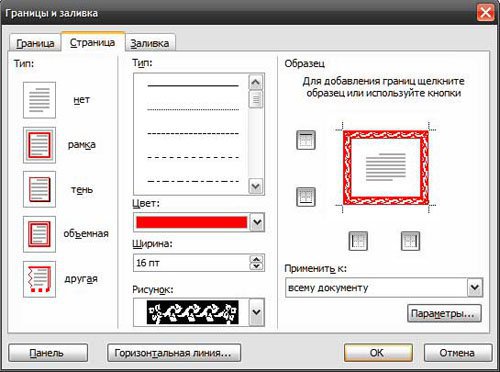This screenshot has height=372, width=500.
Task: Switch to the Страница tab
Action: [x=93, y=42]
